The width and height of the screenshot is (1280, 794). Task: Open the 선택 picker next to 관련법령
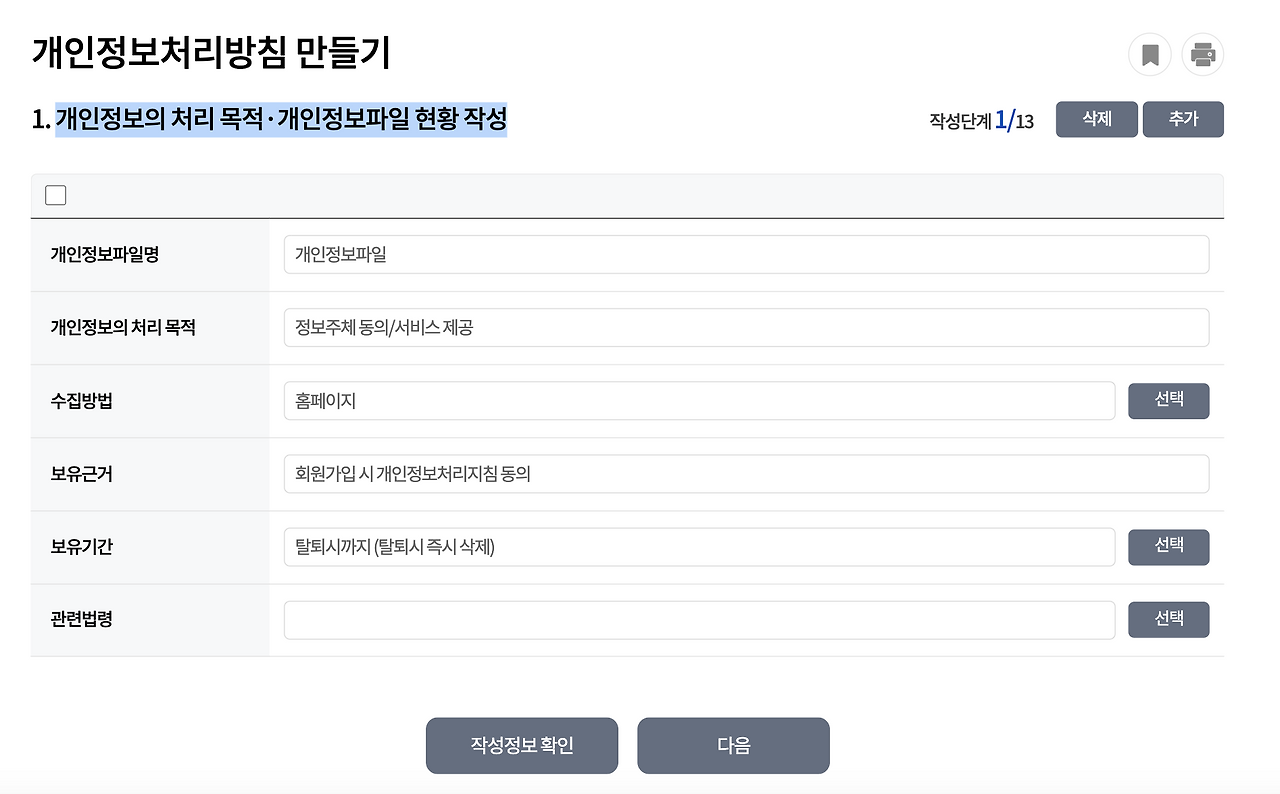pos(1168,619)
